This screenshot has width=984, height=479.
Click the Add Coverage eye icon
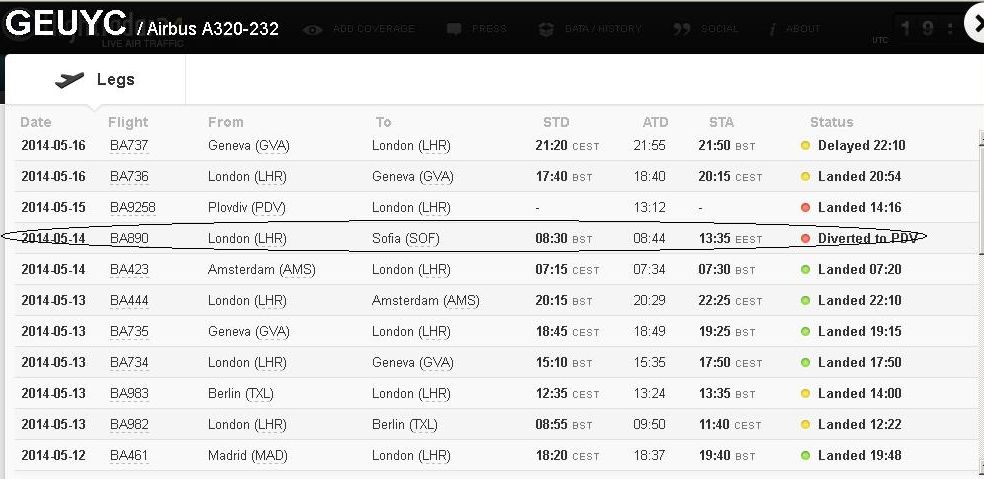point(312,29)
